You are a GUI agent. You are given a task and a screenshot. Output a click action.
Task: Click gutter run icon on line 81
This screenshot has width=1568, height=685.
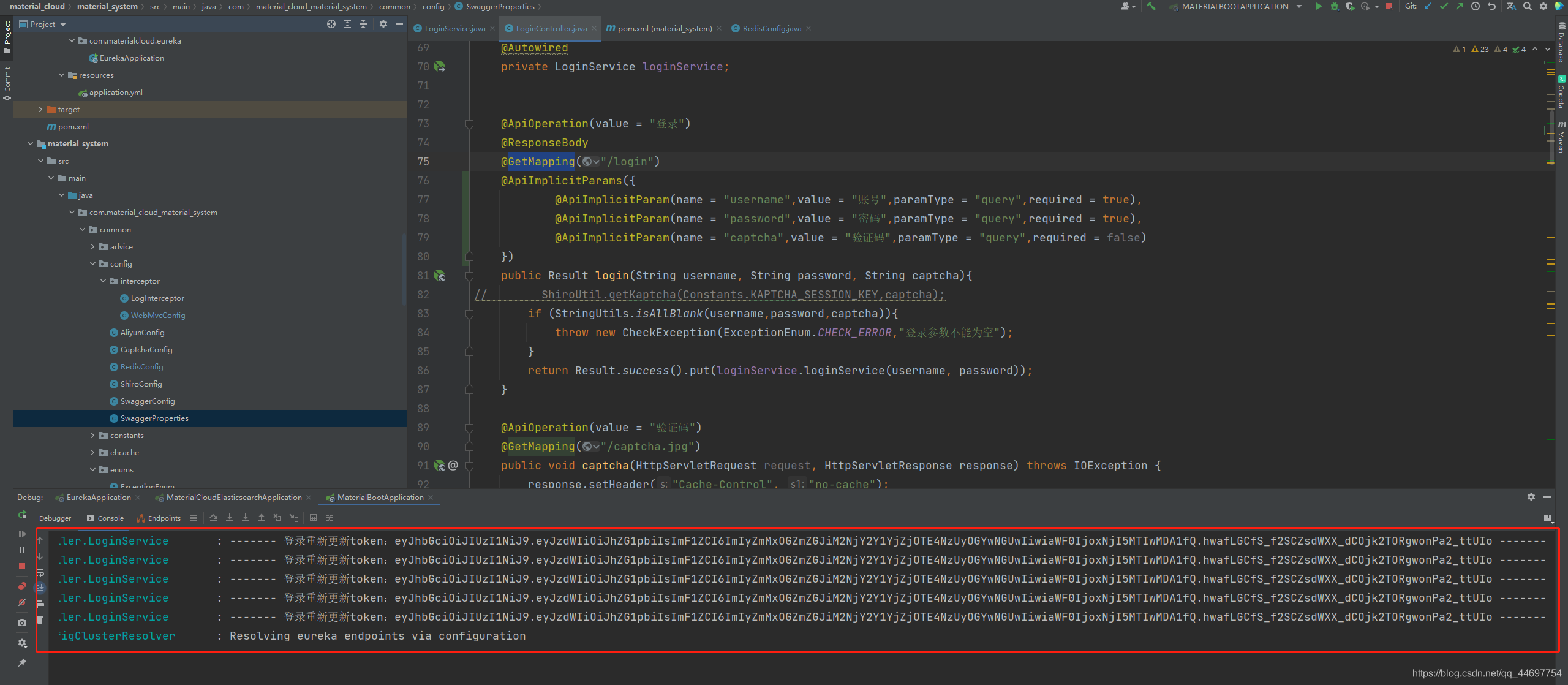(440, 276)
